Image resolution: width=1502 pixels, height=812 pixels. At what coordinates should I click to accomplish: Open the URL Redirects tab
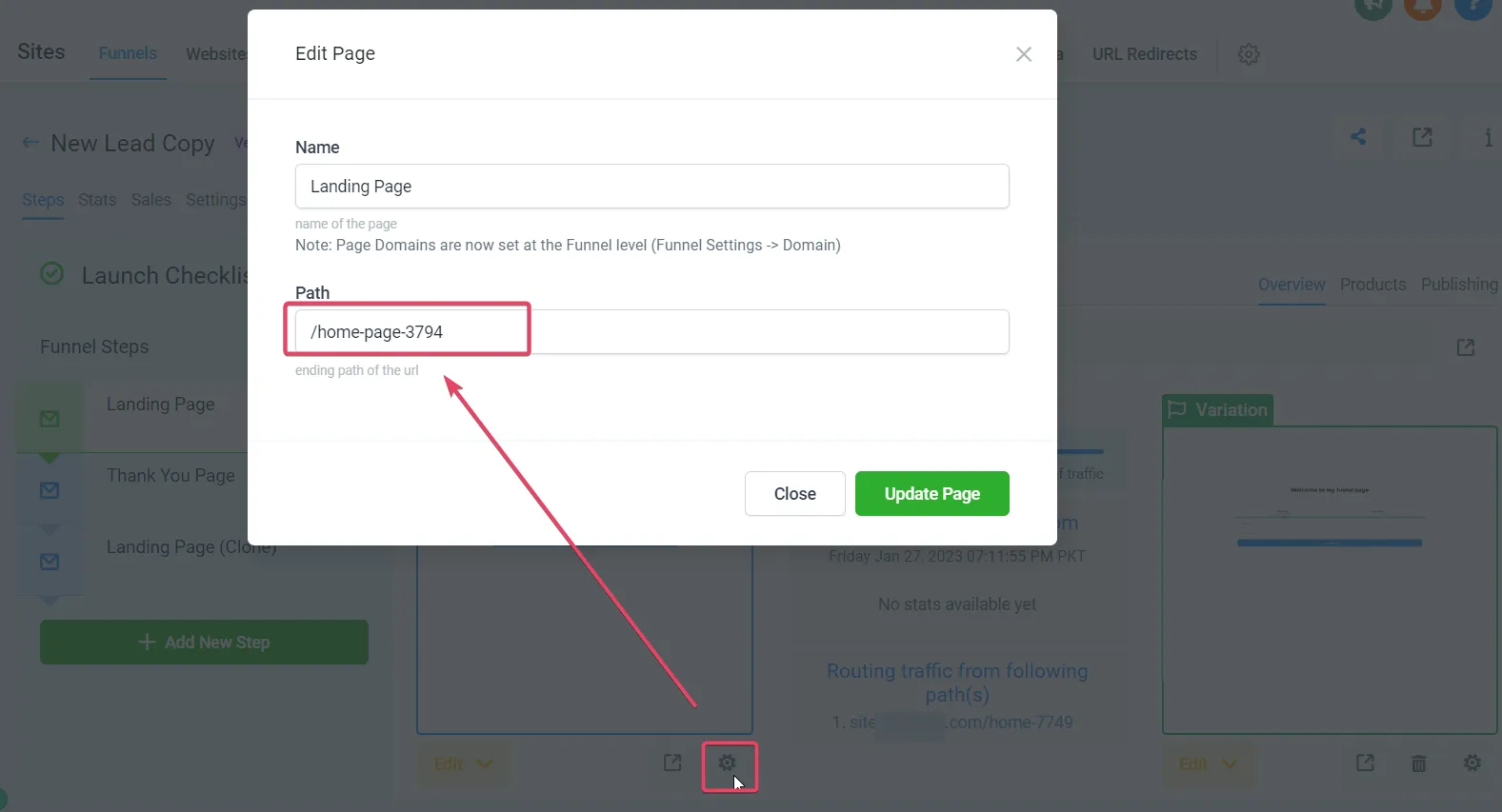[1144, 54]
